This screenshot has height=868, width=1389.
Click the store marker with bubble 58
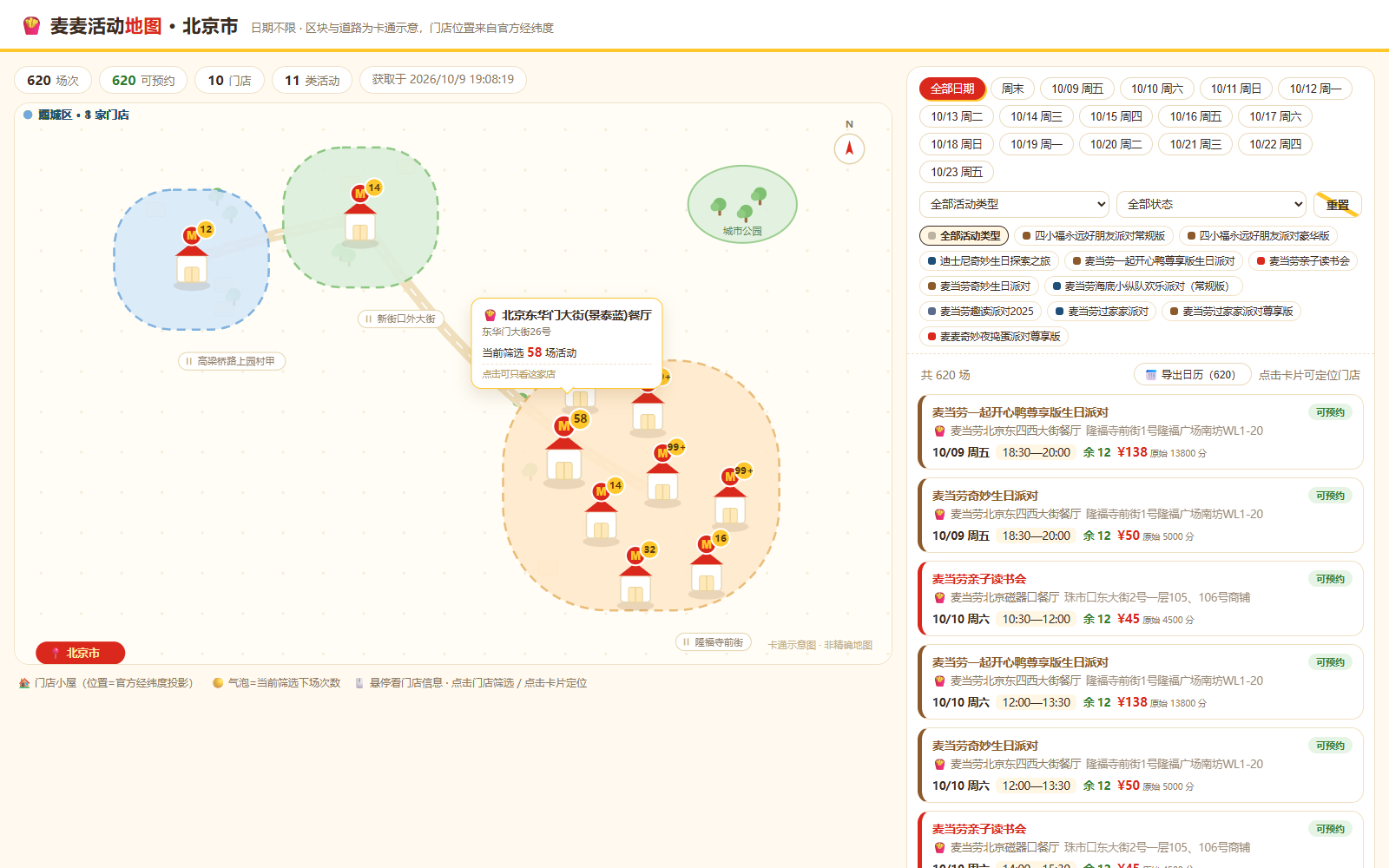point(564,450)
